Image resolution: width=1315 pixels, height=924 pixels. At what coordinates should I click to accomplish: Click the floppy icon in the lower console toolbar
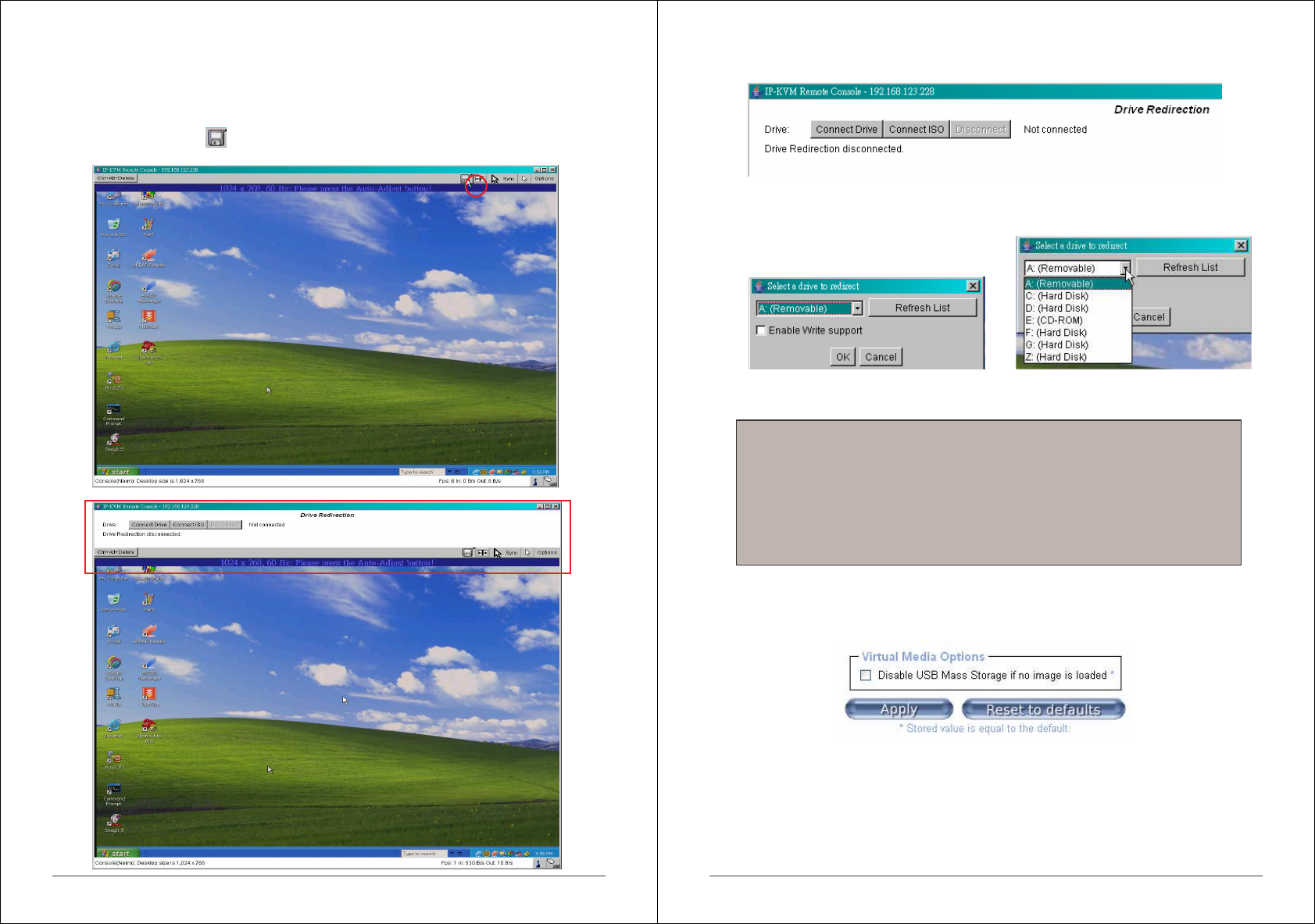tap(467, 553)
